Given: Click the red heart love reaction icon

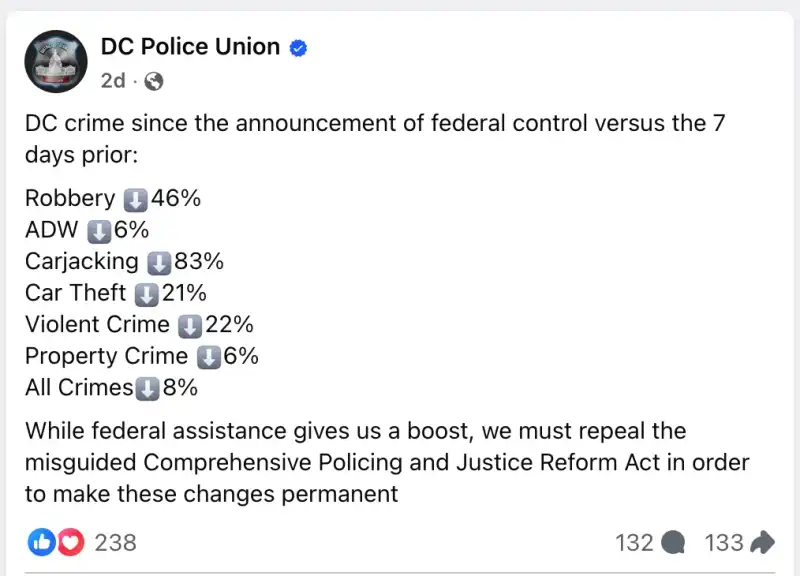Looking at the screenshot, I should click(68, 543).
